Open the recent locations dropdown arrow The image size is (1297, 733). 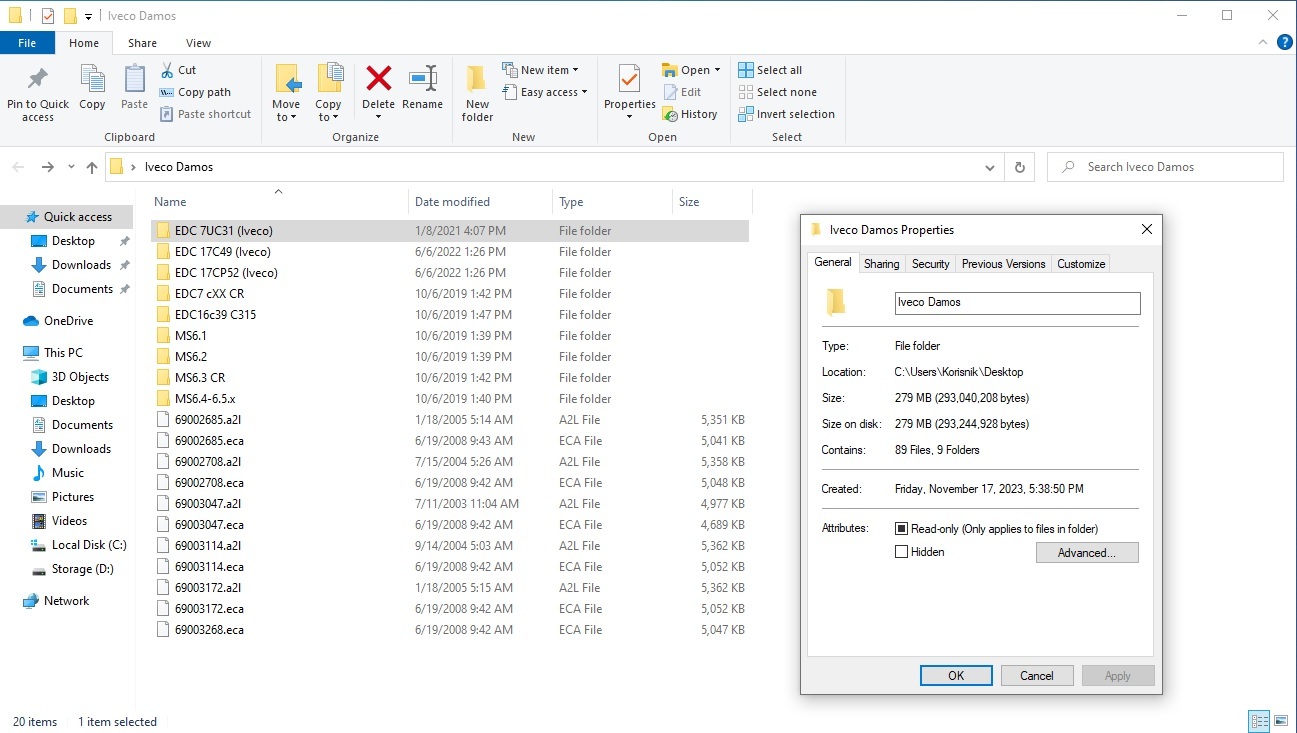pos(71,167)
